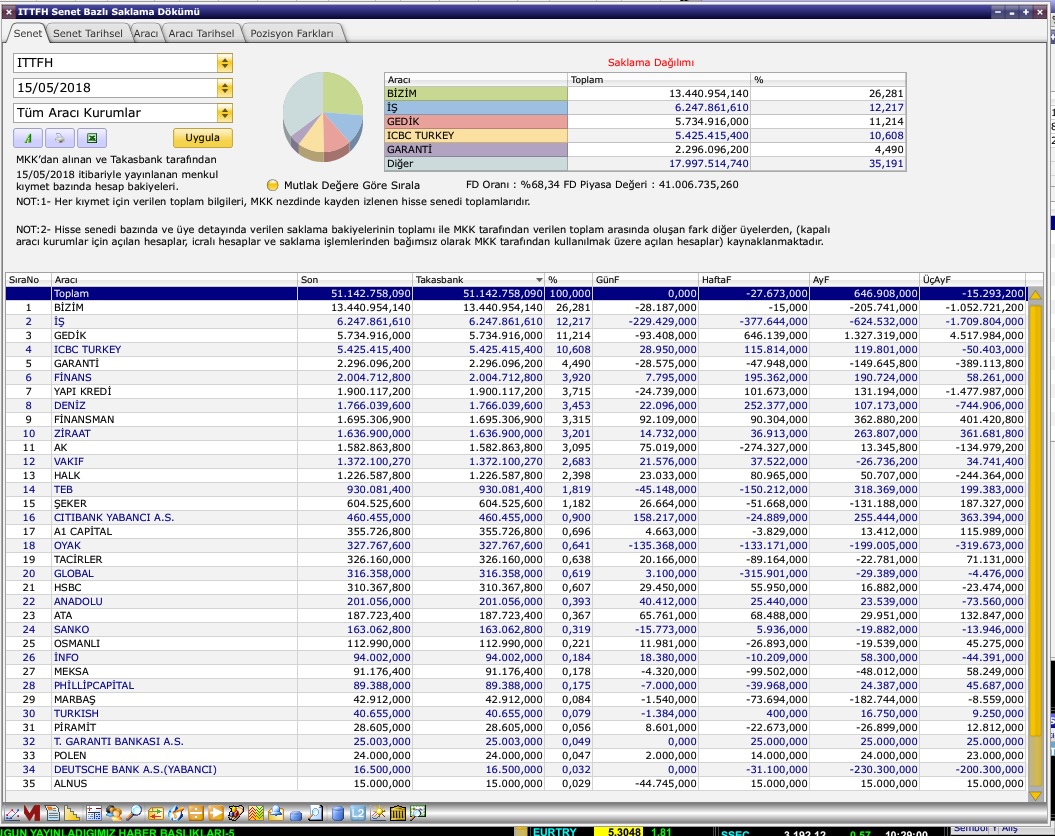Open the pie chart scroll report icon

click(235, 813)
